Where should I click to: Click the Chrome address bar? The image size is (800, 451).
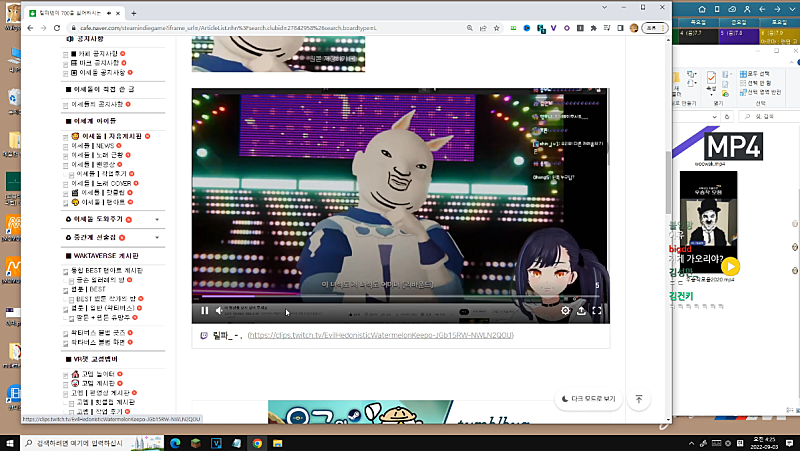pyautogui.click(x=265, y=28)
